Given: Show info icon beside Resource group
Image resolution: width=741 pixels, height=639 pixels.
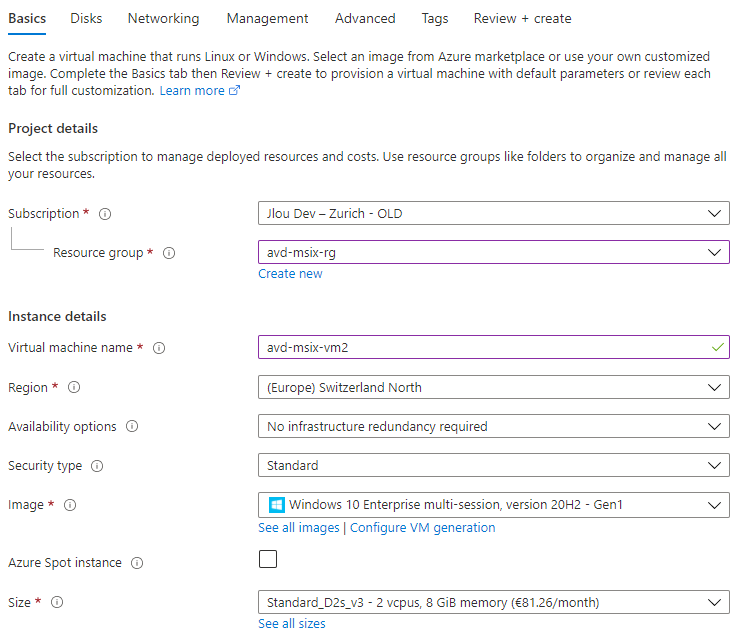Looking at the screenshot, I should pyautogui.click(x=169, y=253).
